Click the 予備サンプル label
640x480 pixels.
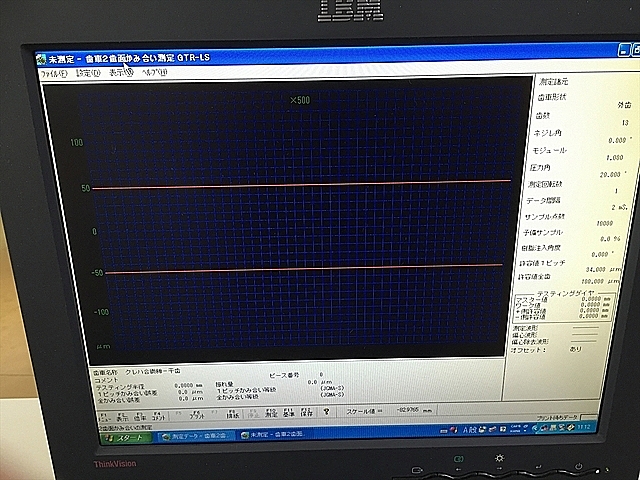[x=542, y=233]
